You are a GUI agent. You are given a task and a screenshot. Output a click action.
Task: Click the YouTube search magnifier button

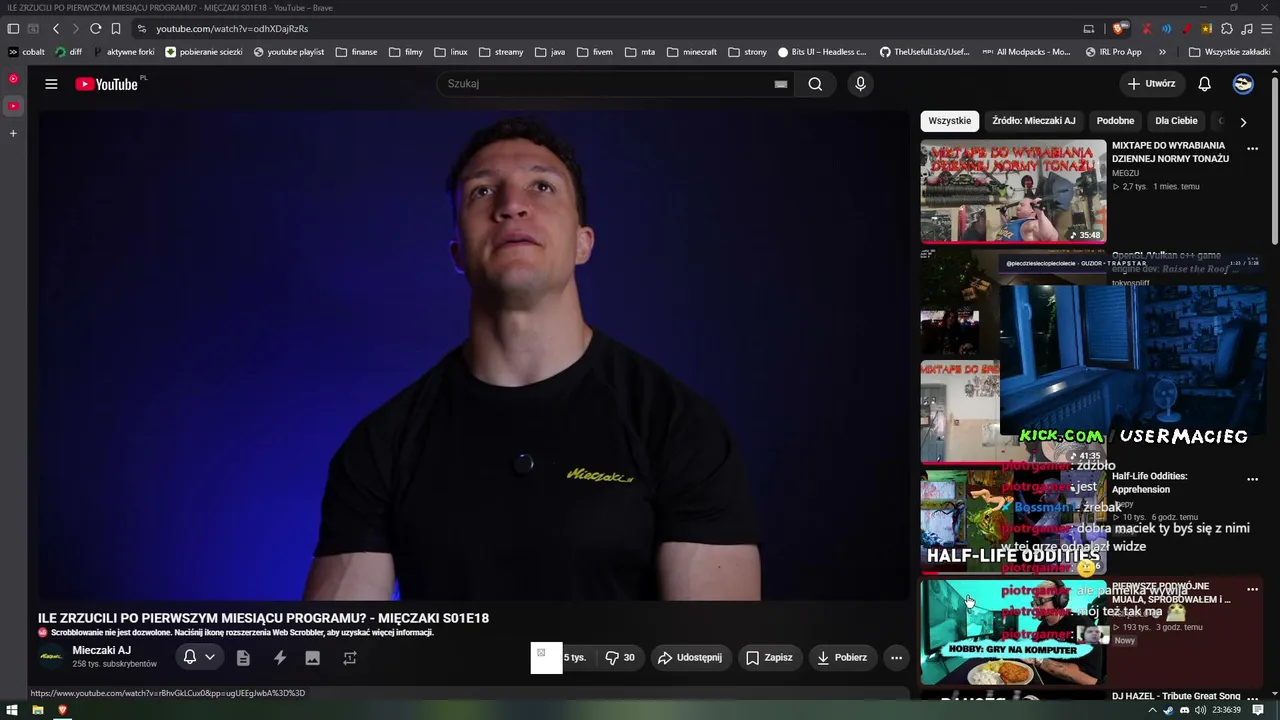(815, 84)
